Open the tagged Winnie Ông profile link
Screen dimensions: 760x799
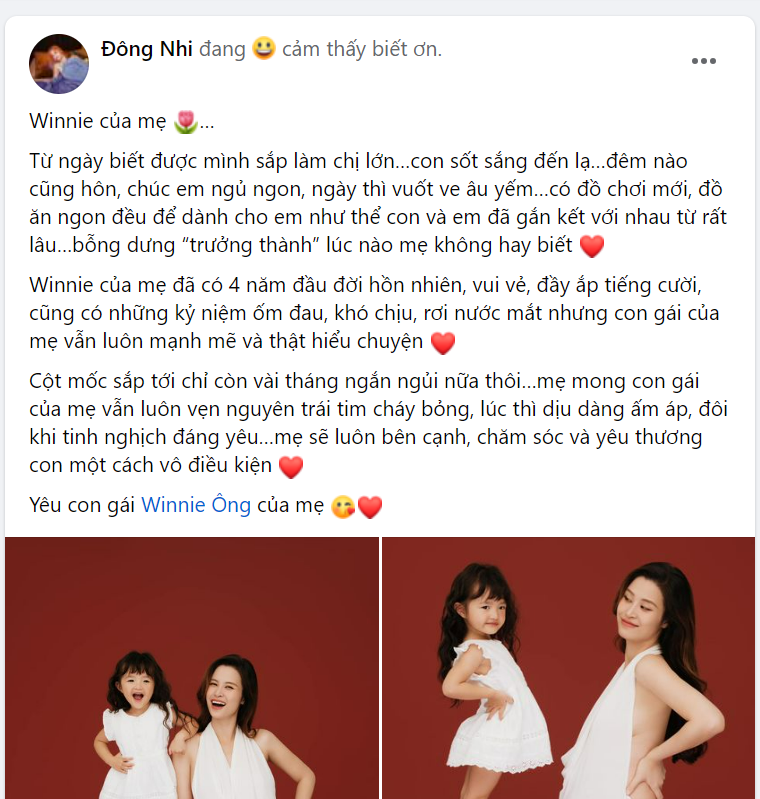(196, 505)
